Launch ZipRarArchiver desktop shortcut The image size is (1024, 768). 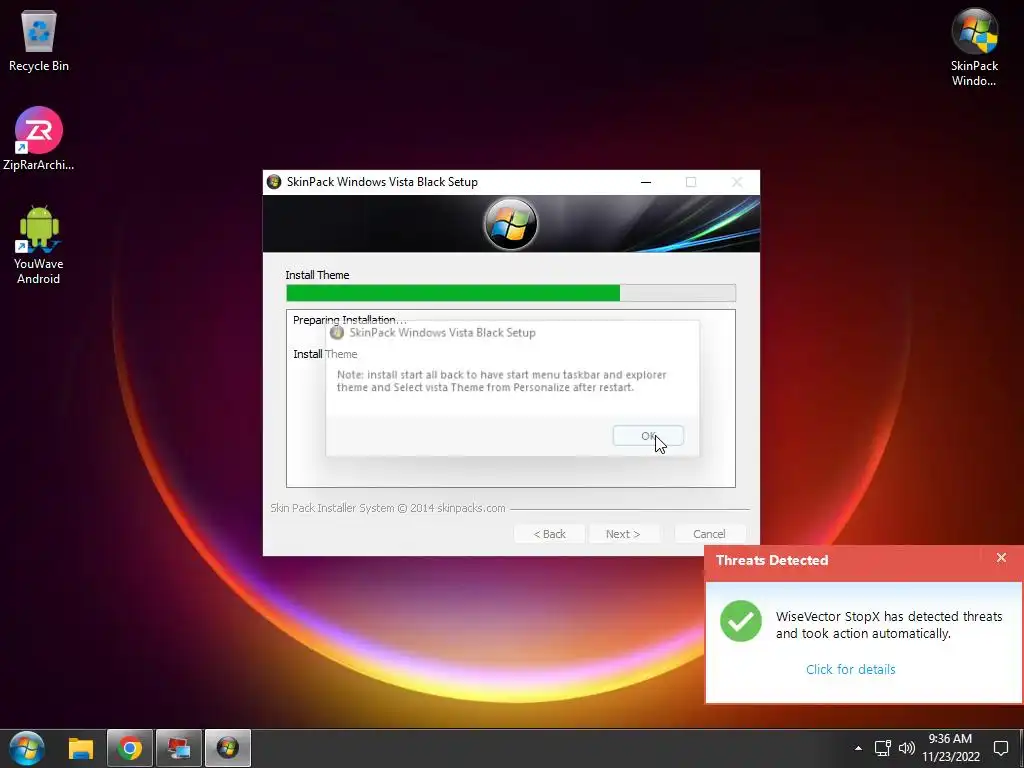click(x=39, y=138)
